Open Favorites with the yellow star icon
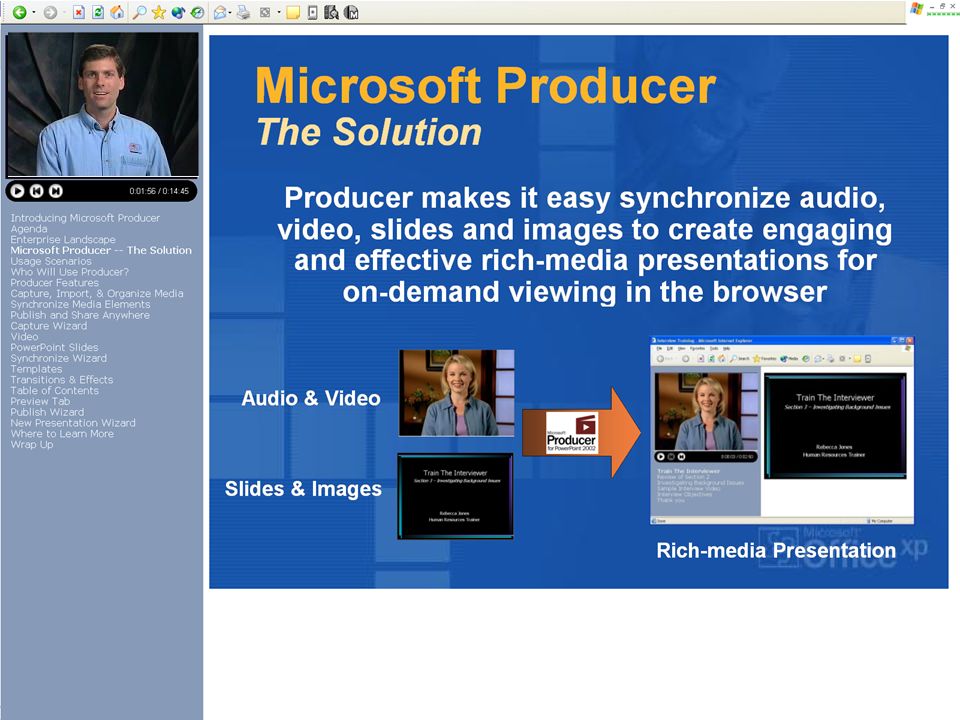Viewport: 960px width, 720px height. coord(159,12)
